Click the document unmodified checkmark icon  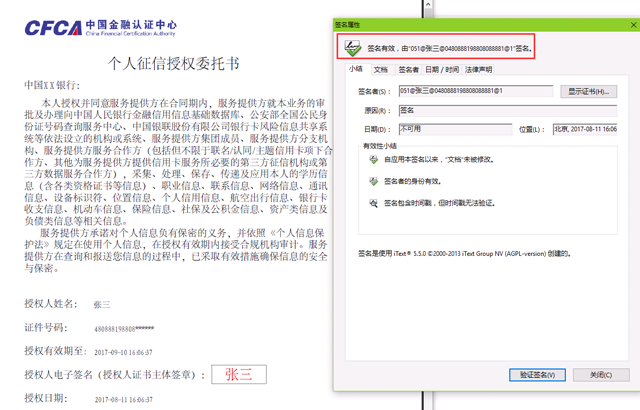point(373,161)
